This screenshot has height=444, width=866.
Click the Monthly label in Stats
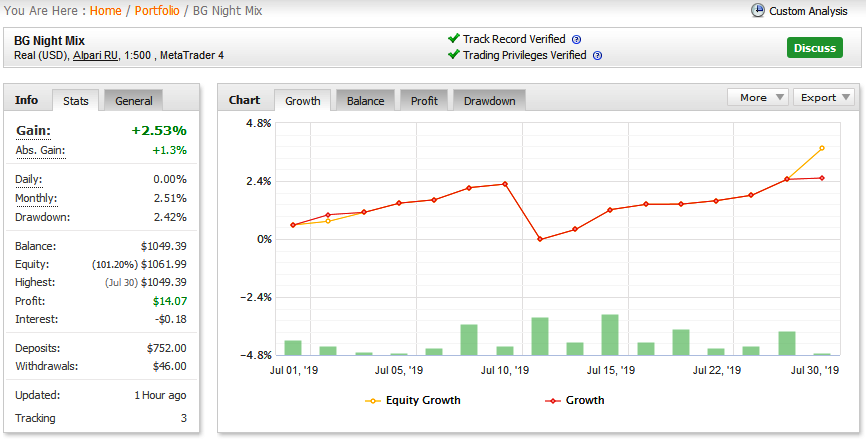tap(36, 198)
